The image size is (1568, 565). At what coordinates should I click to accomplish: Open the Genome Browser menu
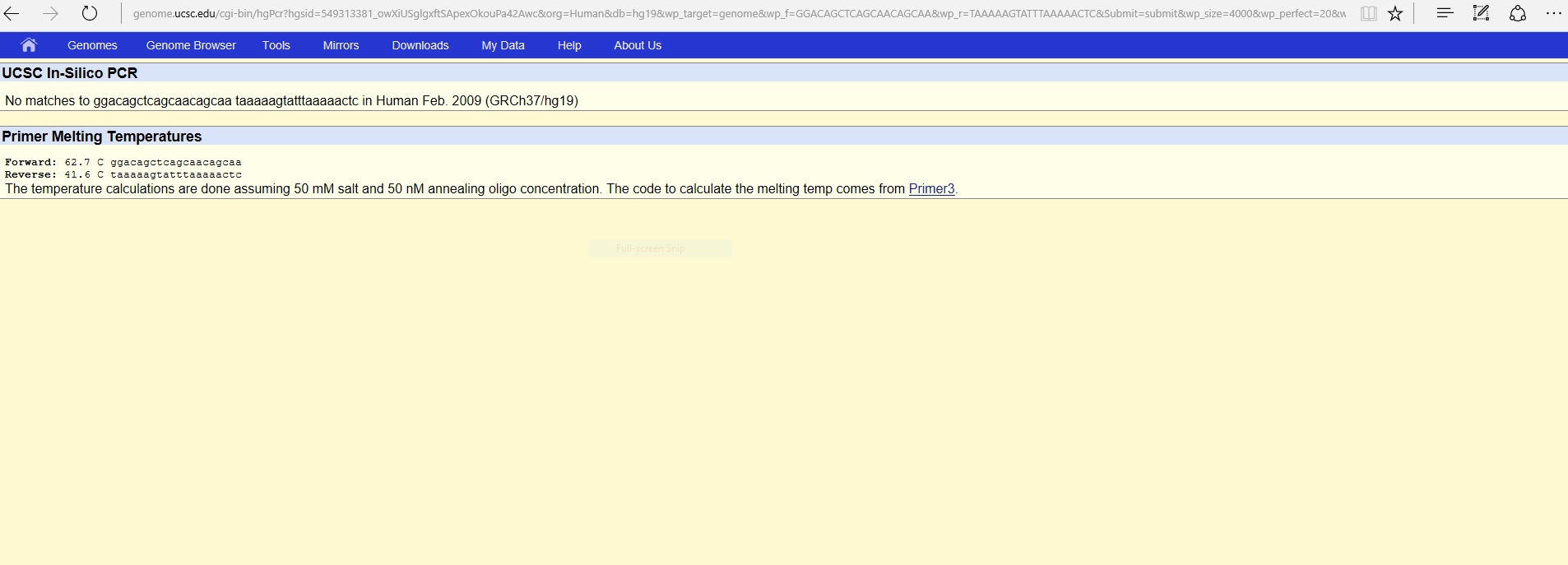(x=191, y=45)
